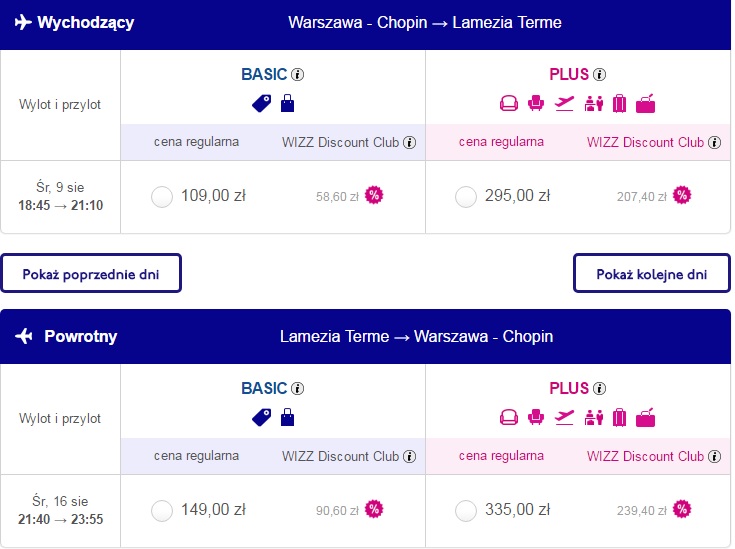Click the suitcase icon under return PLUS
735x549 pixels.
(619, 417)
